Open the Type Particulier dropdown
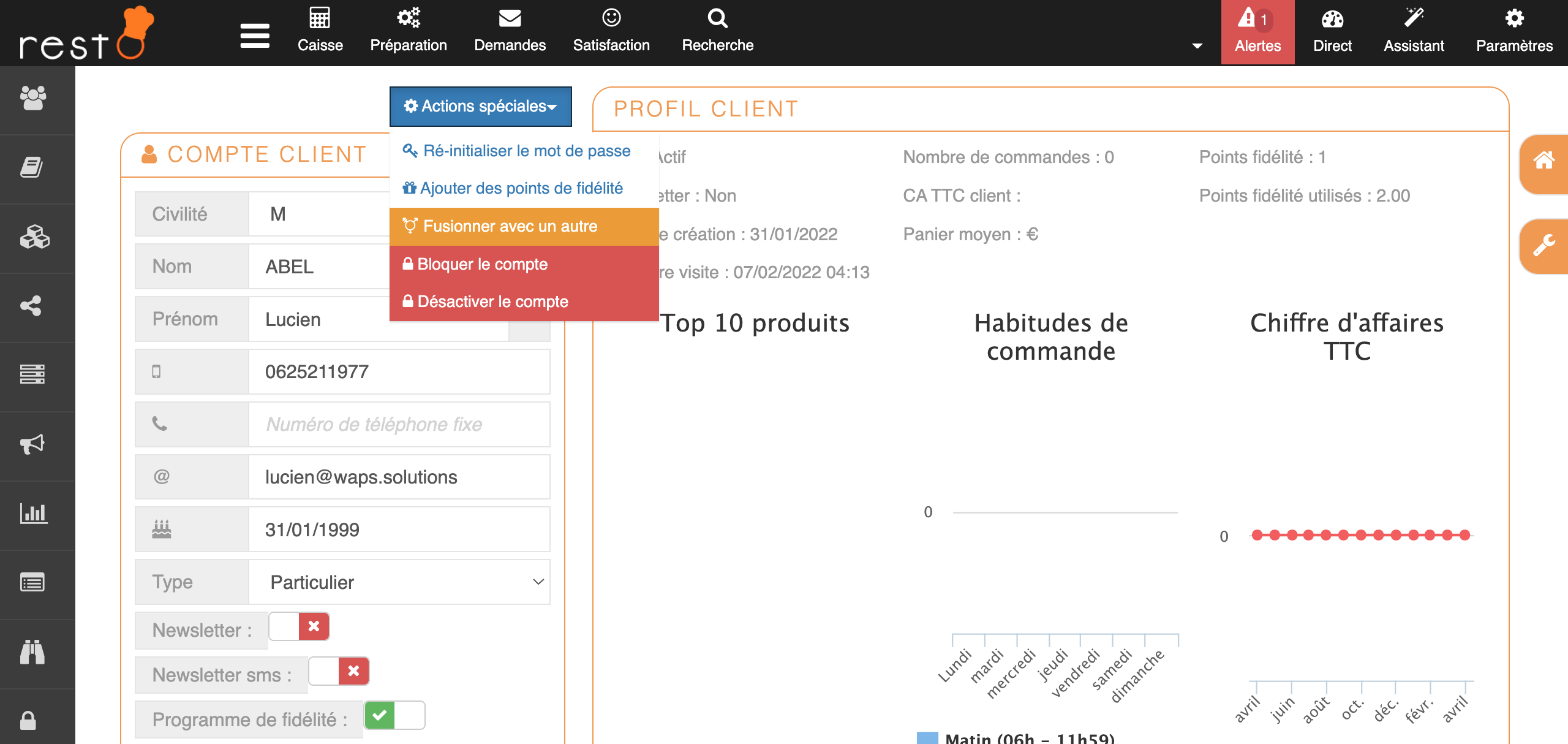The image size is (1568, 744). (399, 582)
